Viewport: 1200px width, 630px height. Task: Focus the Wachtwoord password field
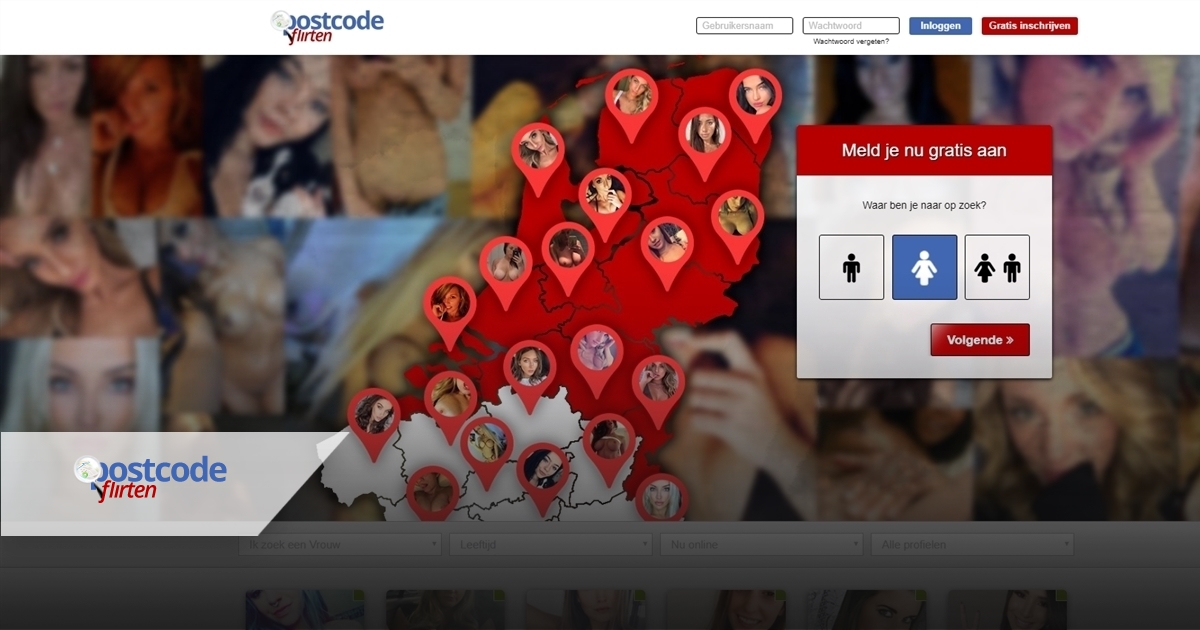tap(850, 26)
